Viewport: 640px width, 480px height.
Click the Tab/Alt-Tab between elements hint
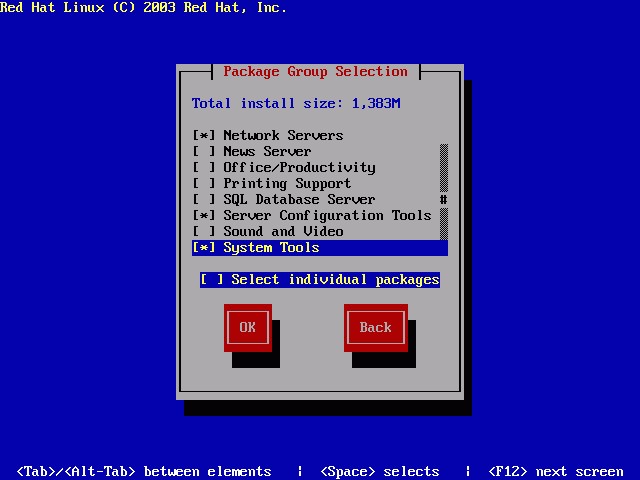(144, 472)
